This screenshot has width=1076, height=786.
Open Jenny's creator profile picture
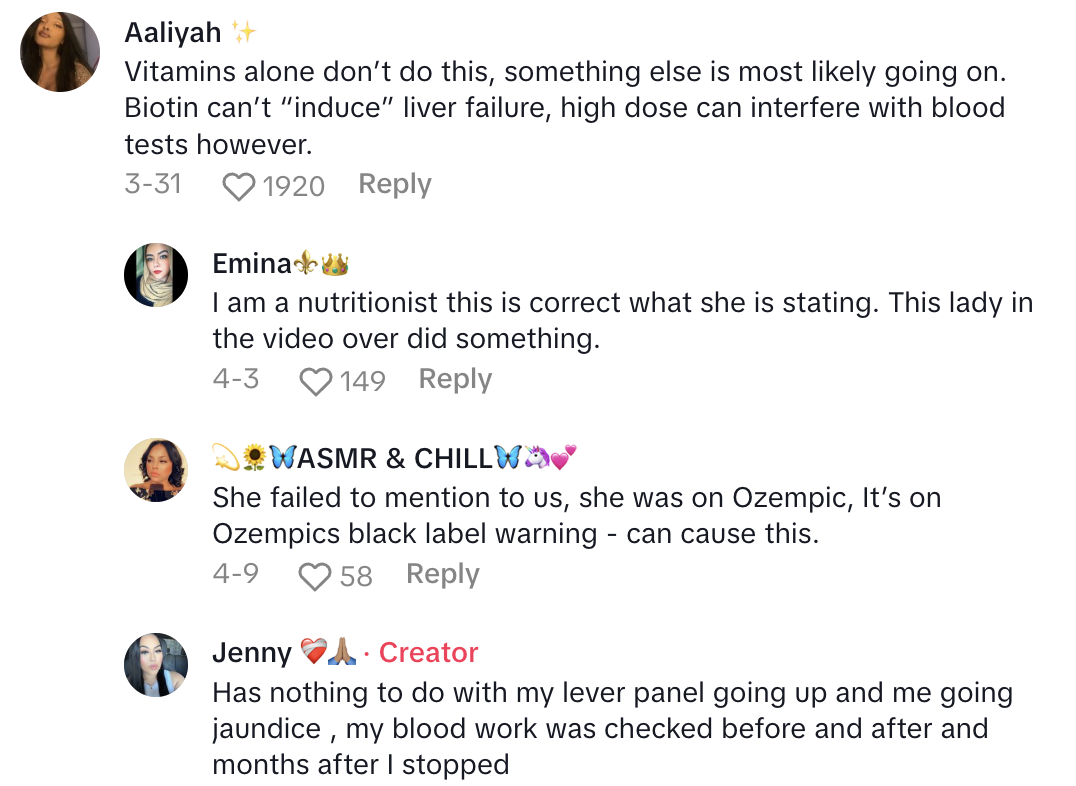156,665
